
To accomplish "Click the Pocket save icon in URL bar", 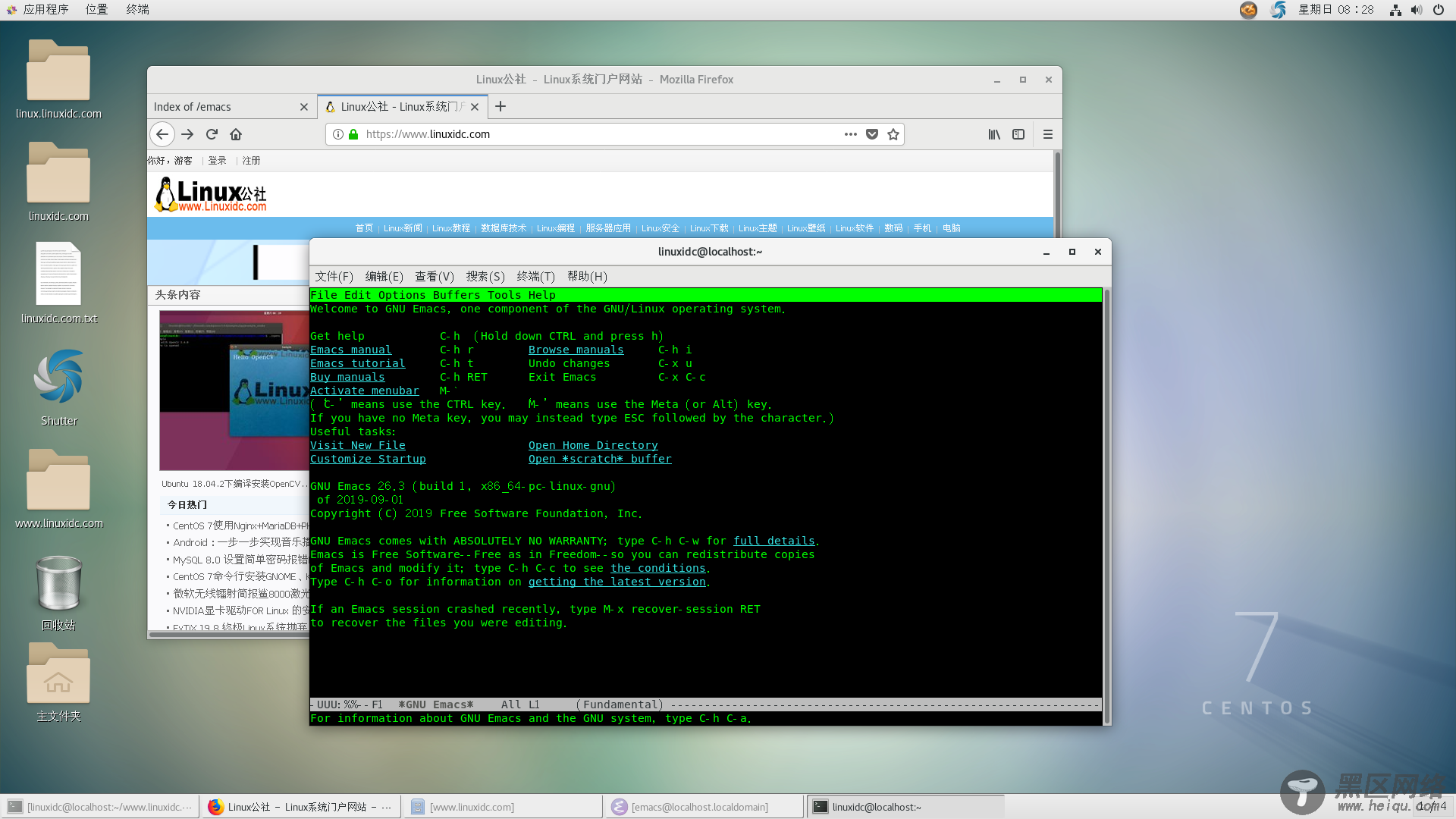I will click(x=872, y=134).
